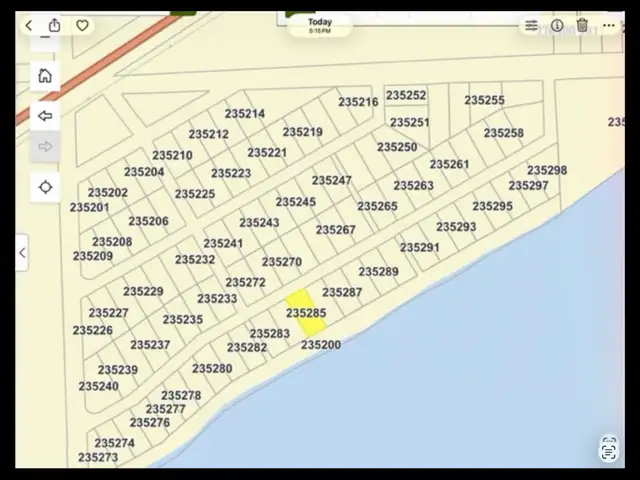Go back to the previous map extent
640x480 pixels.
click(x=45, y=116)
